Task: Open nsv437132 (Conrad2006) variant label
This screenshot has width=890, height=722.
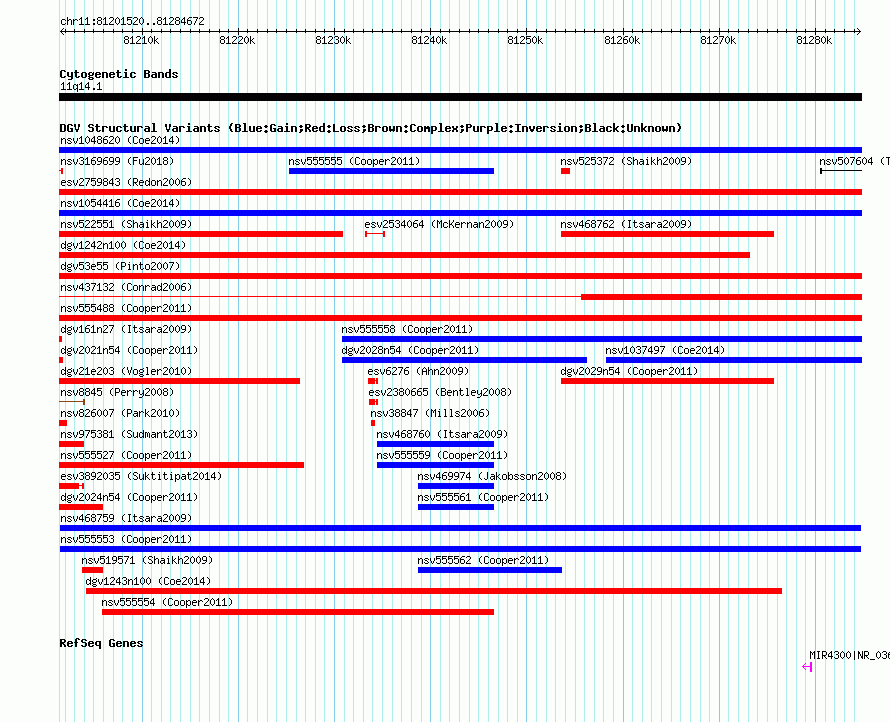Action: [126, 287]
